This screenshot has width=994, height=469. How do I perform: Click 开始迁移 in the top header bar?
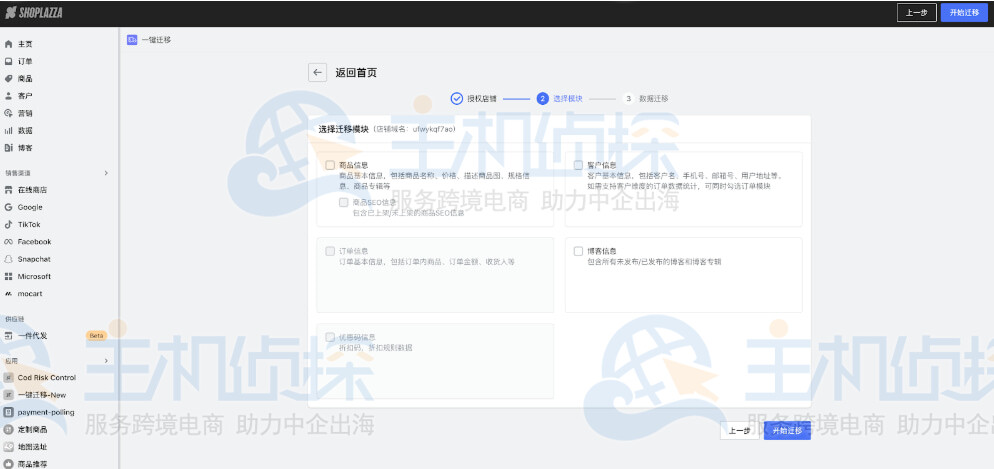964,13
